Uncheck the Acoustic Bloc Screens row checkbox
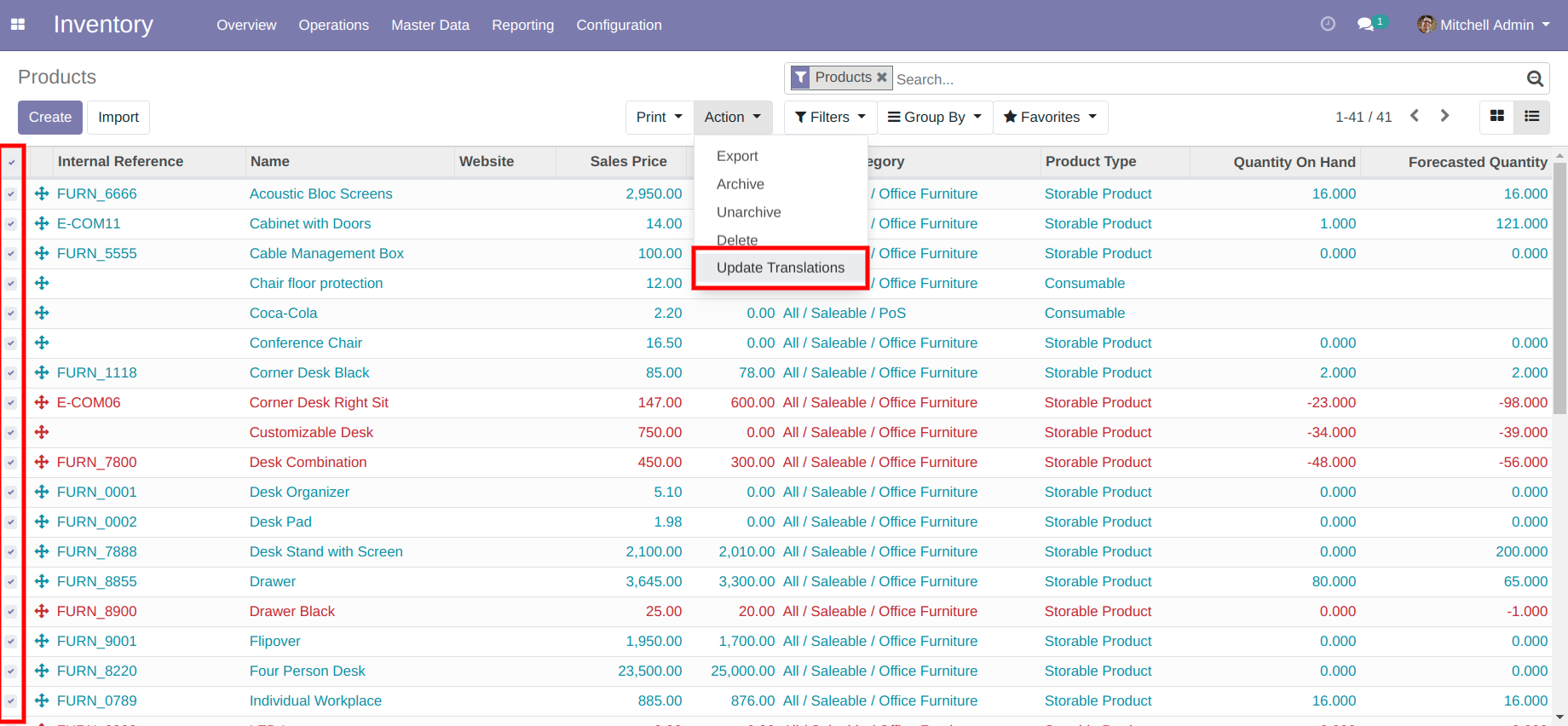Viewport: 1568px width, 726px height. tap(11, 194)
